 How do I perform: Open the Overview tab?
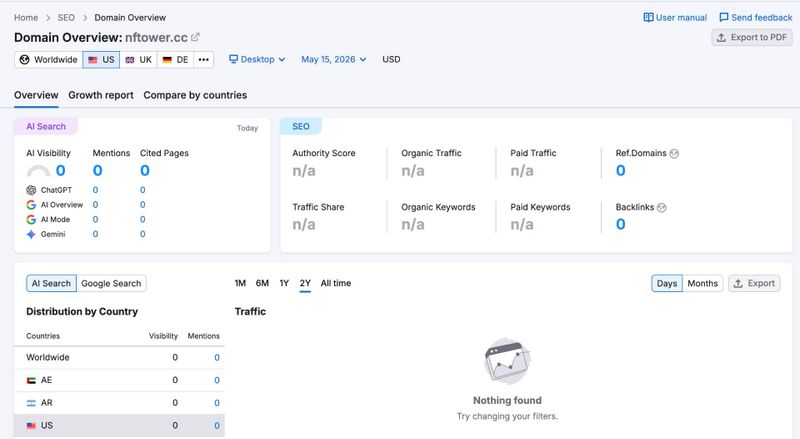coord(36,95)
